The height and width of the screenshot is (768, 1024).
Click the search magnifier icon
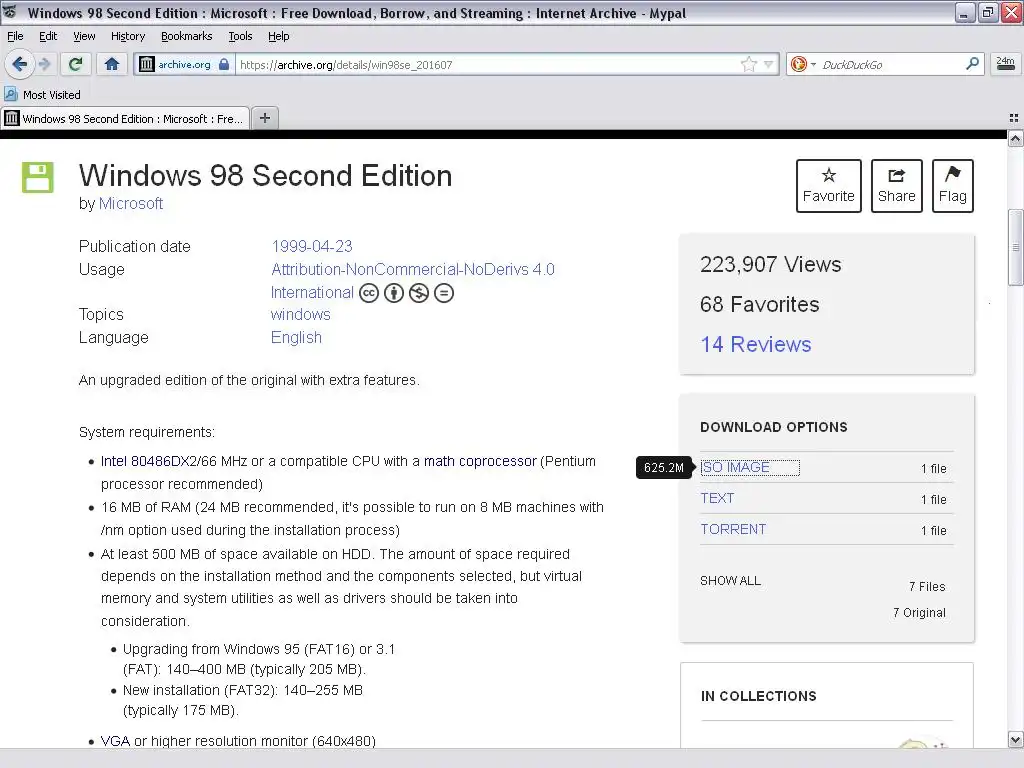(972, 63)
